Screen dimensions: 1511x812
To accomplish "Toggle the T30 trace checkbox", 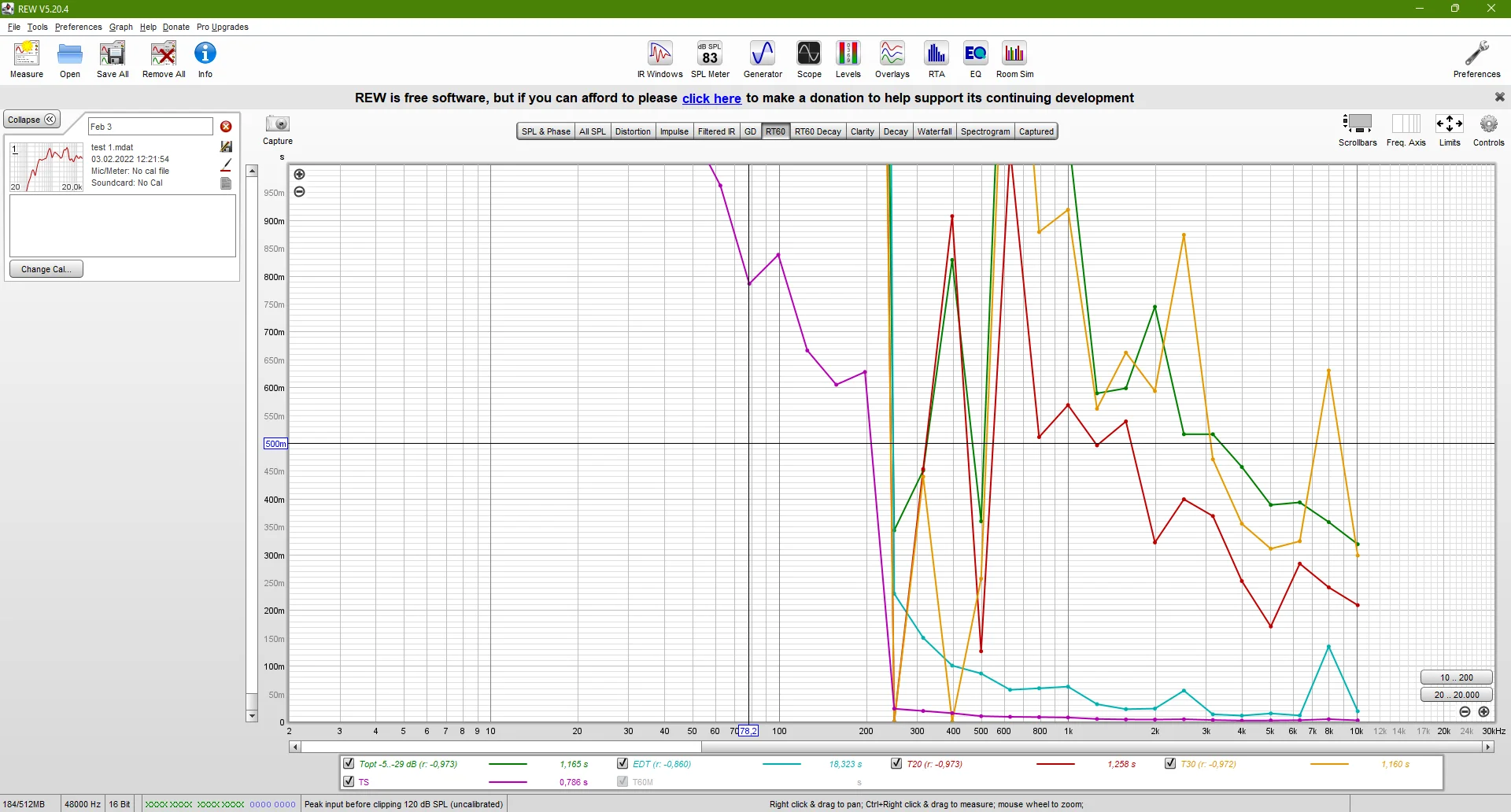I will pos(1170,763).
